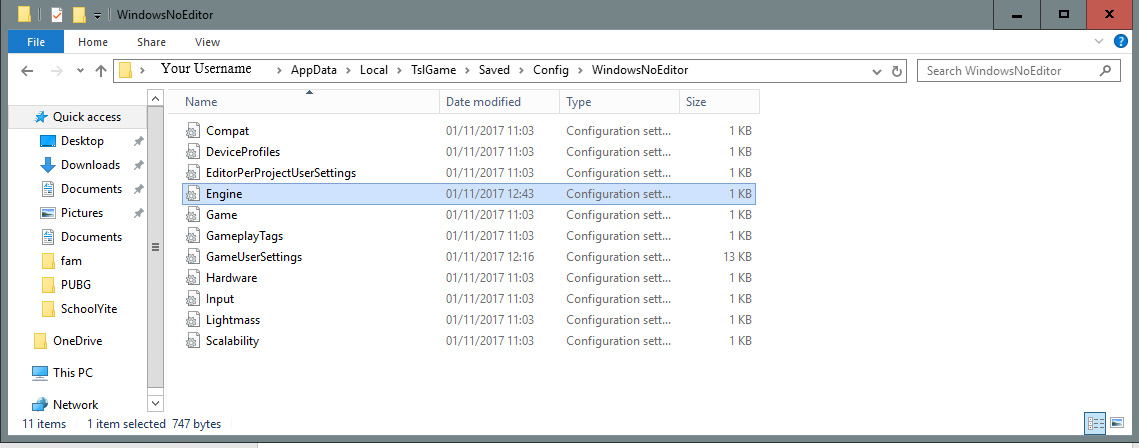Screen dimensions: 1139x448
Task: Click Config in the address path
Action: click(x=551, y=70)
